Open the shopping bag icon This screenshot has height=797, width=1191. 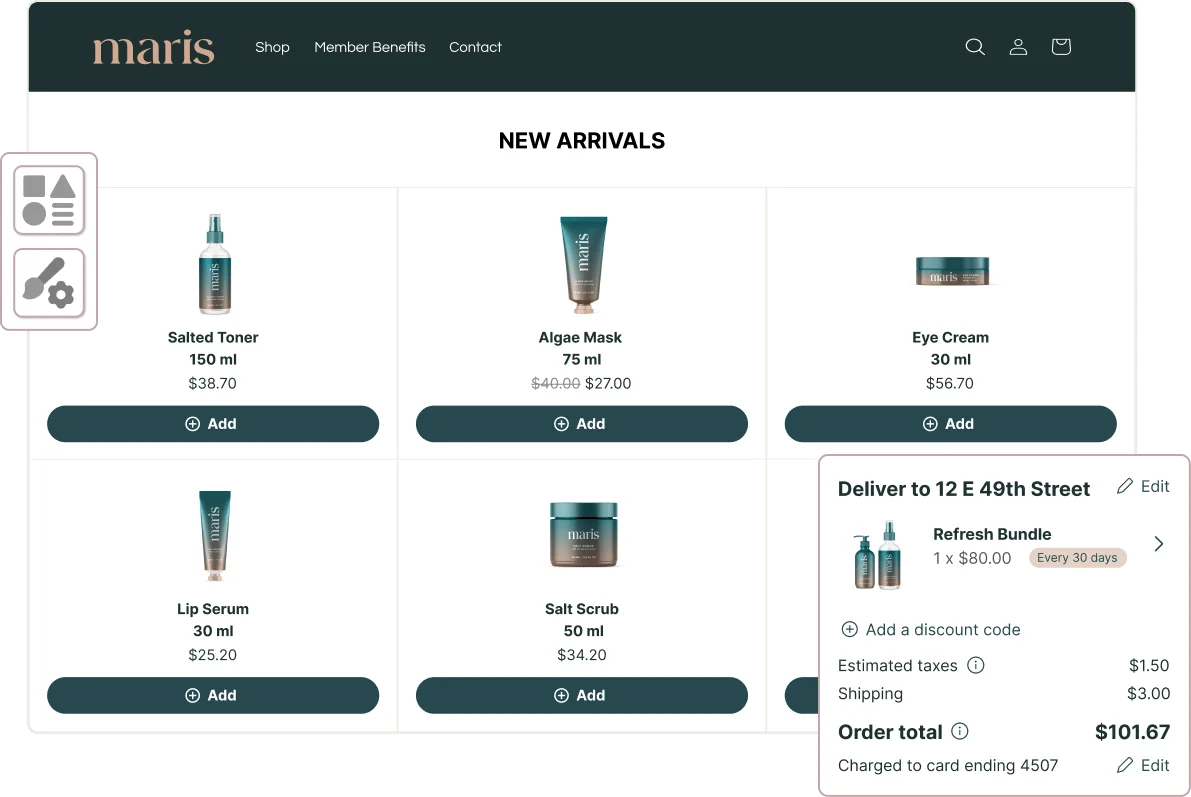tap(1061, 46)
